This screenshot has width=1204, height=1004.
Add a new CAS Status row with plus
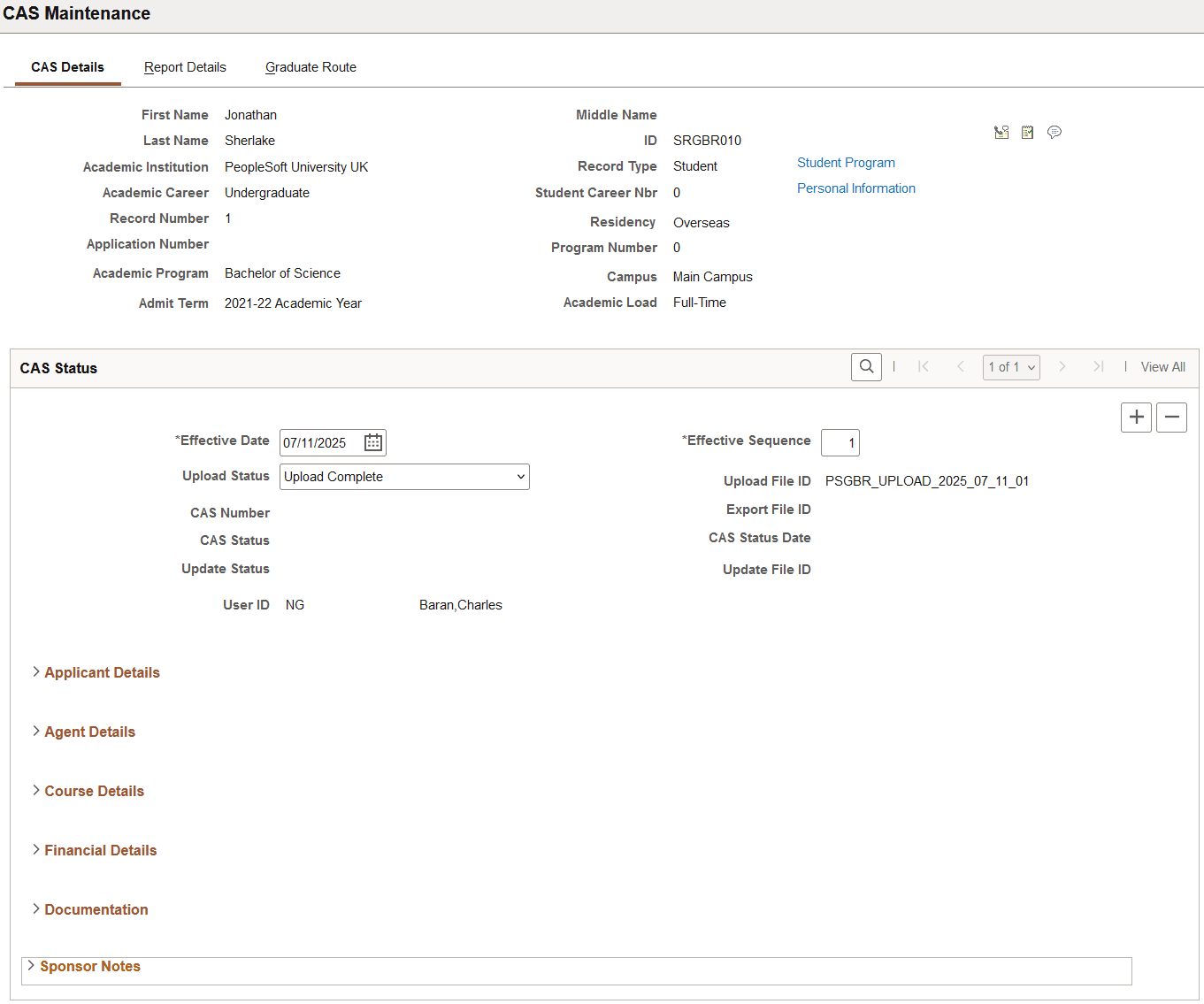coord(1137,418)
